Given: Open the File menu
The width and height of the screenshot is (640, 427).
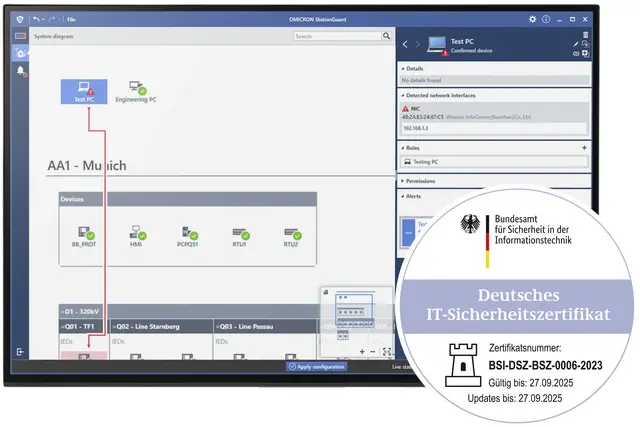Looking at the screenshot, I should click(x=71, y=19).
